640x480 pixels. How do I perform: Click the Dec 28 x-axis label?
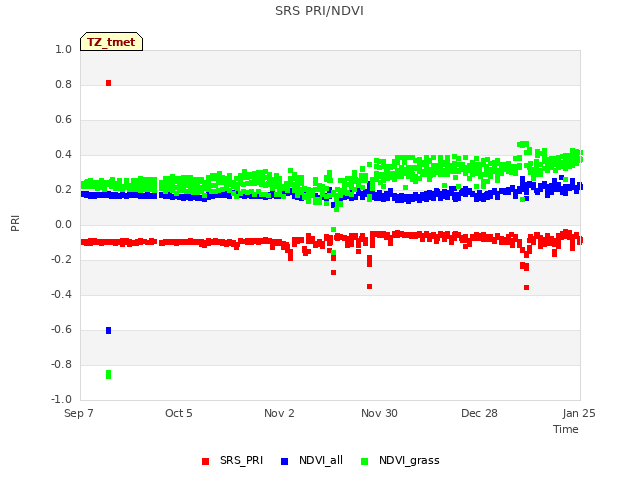[479, 413]
